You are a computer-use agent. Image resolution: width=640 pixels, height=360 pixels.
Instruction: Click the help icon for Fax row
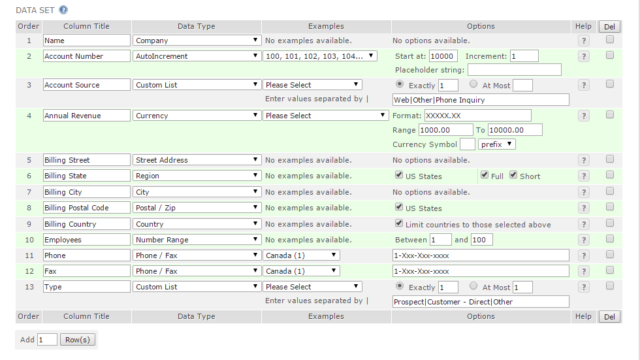(584, 271)
